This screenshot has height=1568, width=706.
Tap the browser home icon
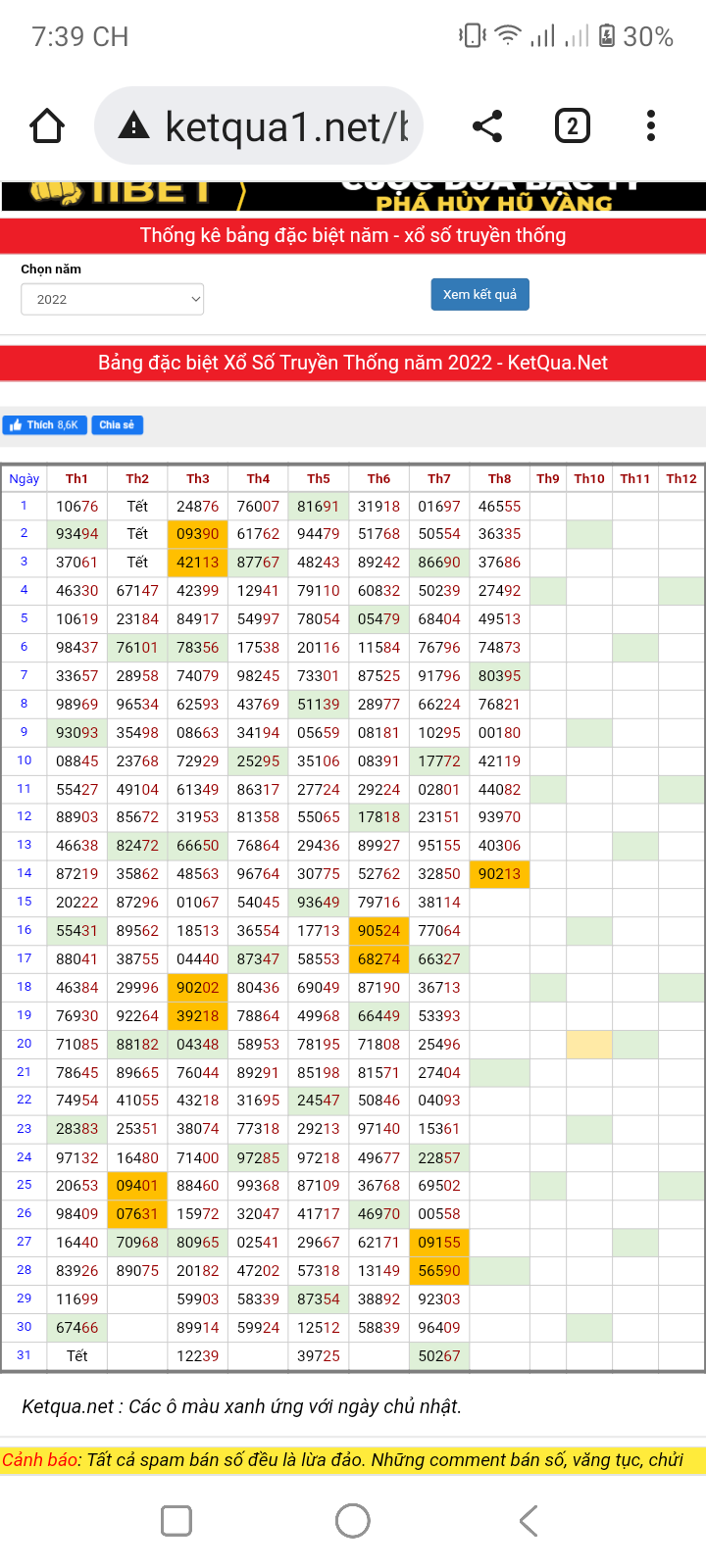pos(47,126)
